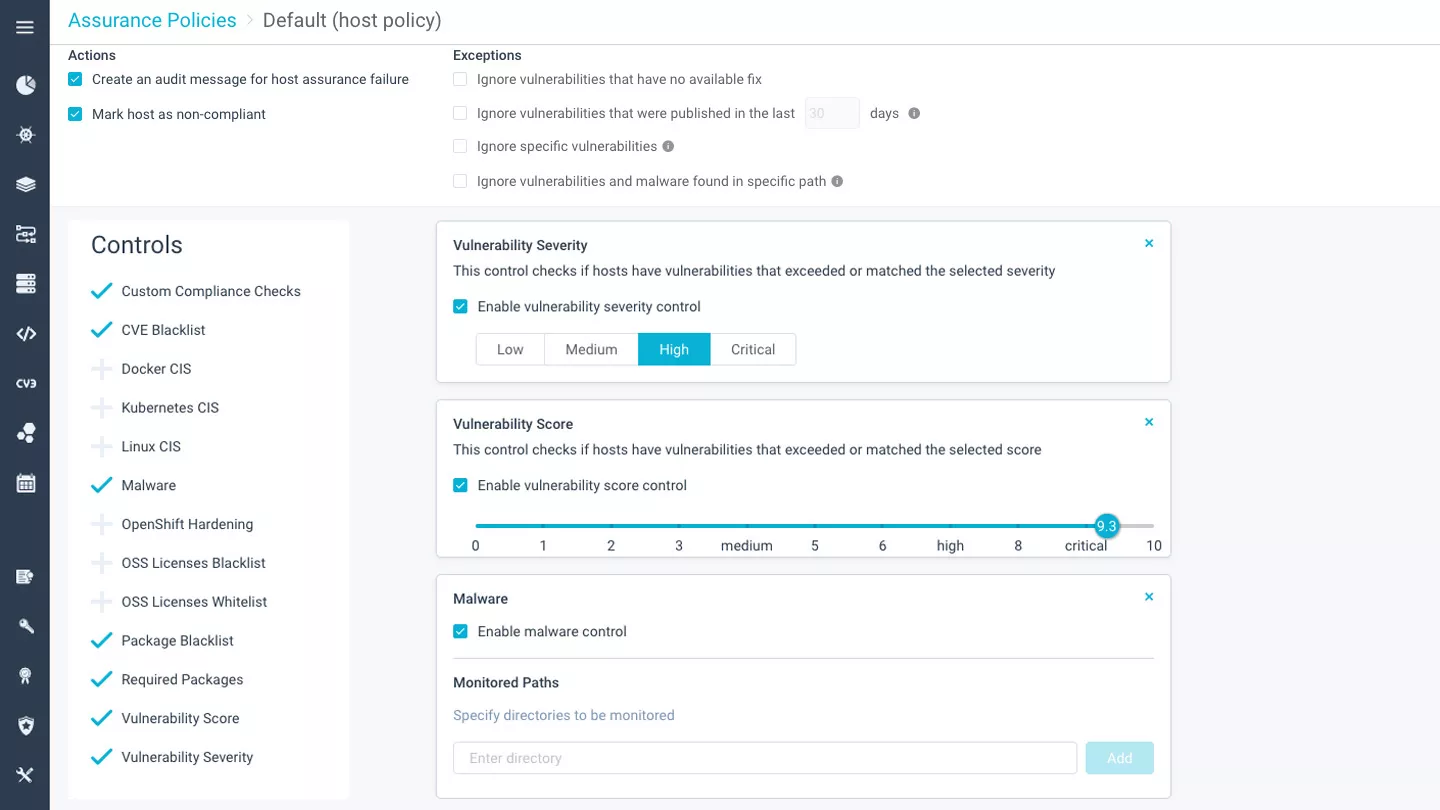Click the Default (host policy) breadcrumb title

[x=352, y=20]
